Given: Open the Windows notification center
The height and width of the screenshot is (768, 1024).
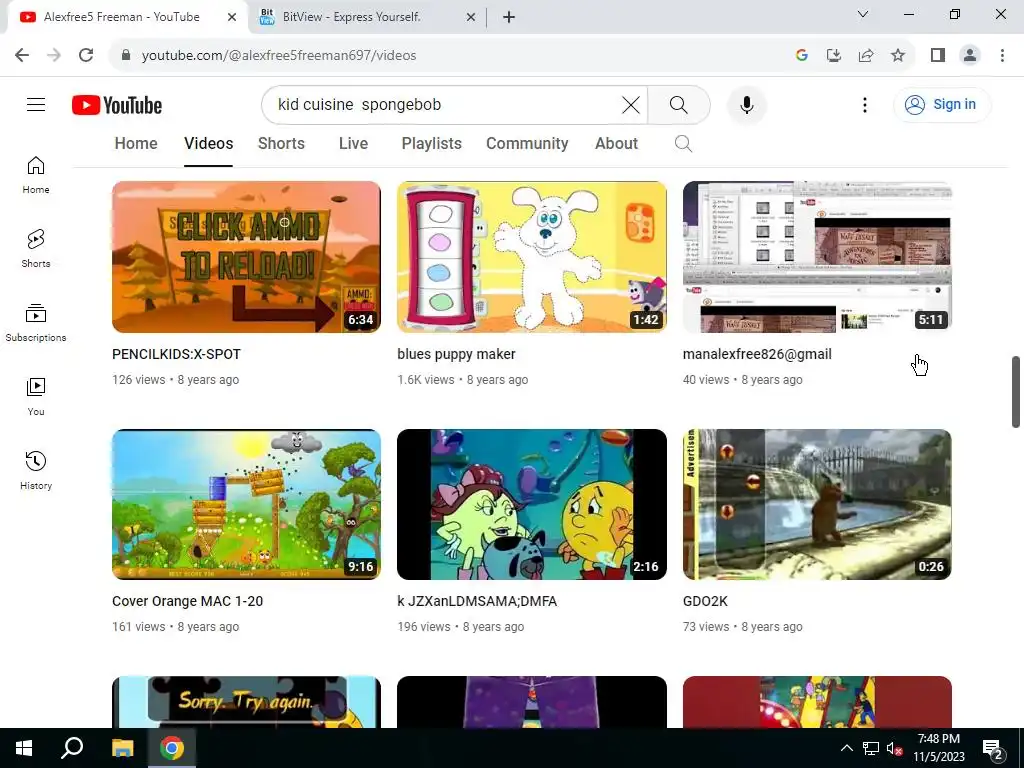Looking at the screenshot, I should pyautogui.click(x=992, y=748).
